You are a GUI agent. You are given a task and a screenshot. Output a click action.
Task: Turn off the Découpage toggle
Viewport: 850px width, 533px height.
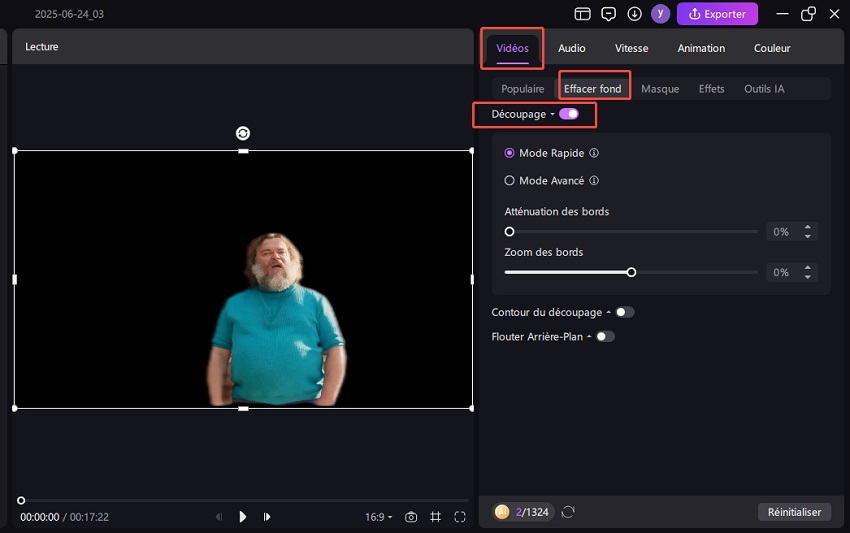[x=569, y=114]
